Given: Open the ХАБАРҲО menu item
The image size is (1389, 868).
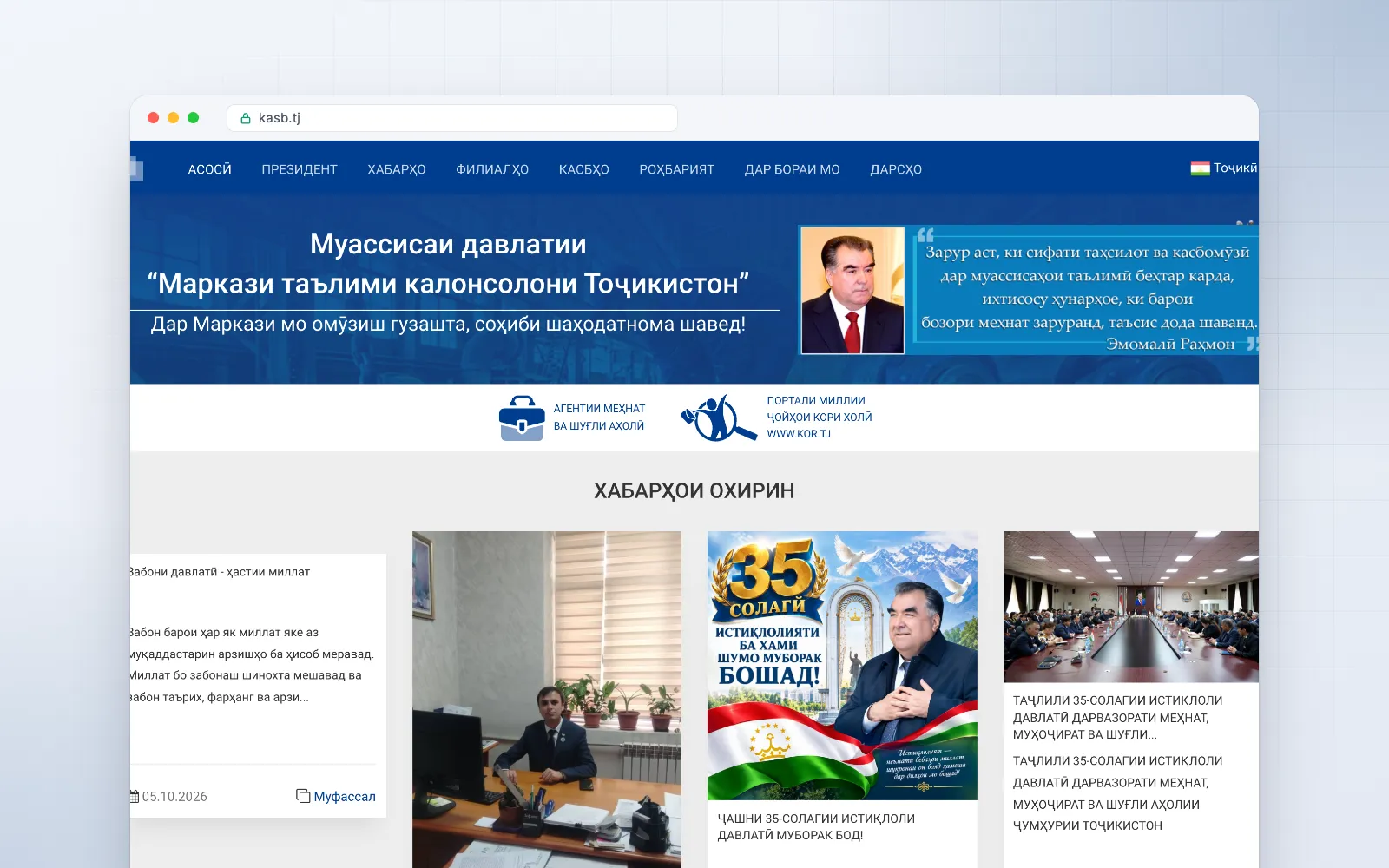Looking at the screenshot, I should (397, 169).
